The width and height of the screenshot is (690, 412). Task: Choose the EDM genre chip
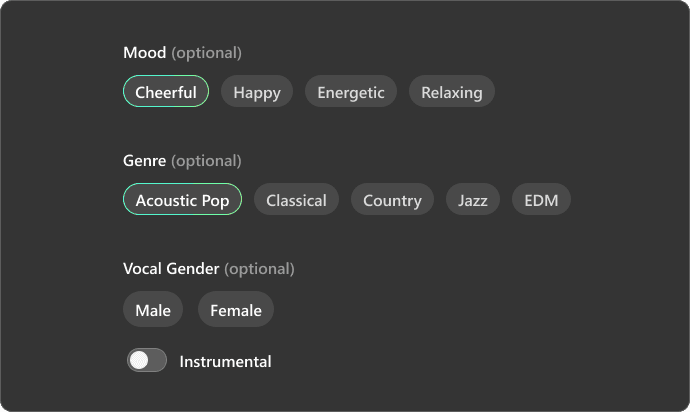click(541, 199)
